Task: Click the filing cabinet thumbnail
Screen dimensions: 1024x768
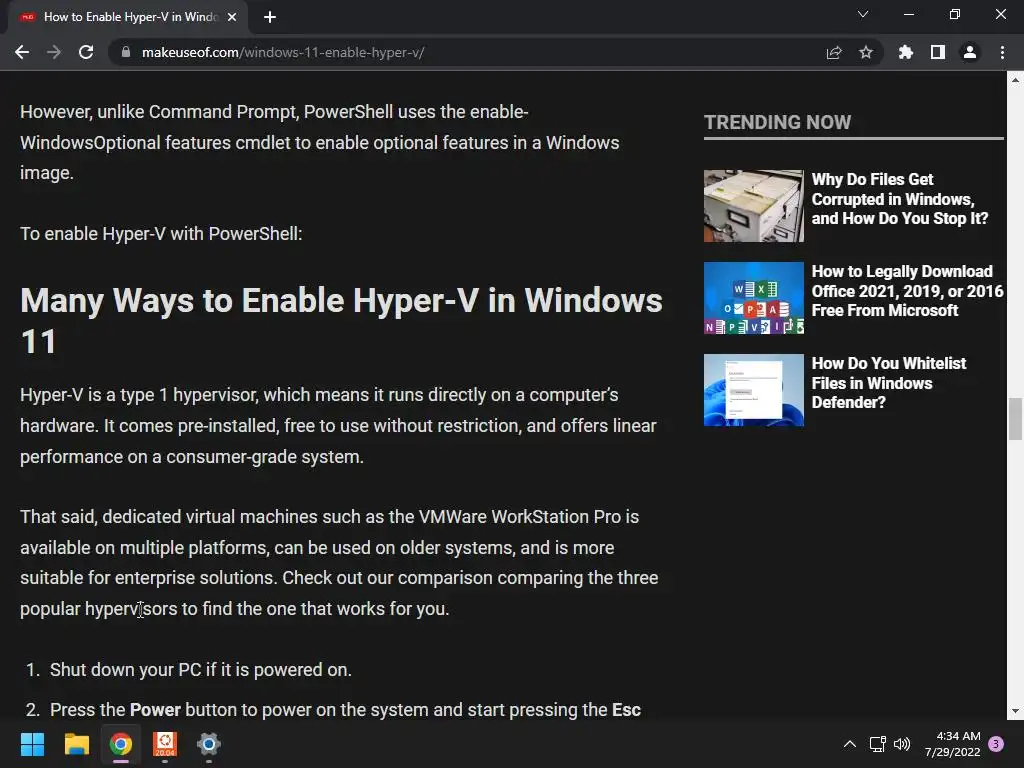Action: pyautogui.click(x=754, y=206)
